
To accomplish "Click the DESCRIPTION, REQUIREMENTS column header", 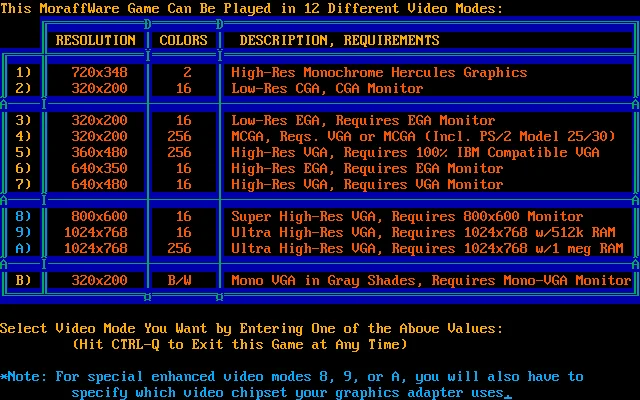I will [x=339, y=40].
